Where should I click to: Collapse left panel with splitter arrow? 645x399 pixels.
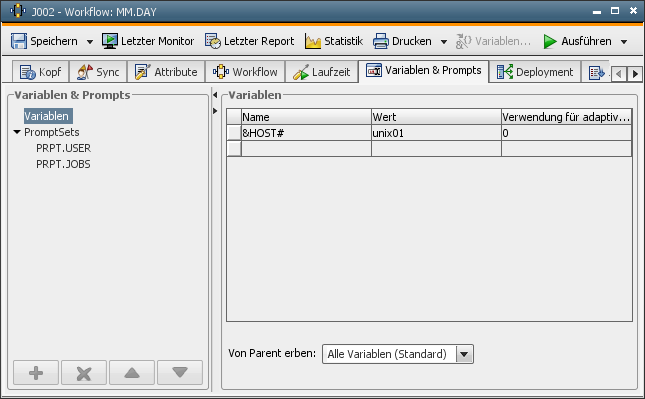tap(215, 95)
